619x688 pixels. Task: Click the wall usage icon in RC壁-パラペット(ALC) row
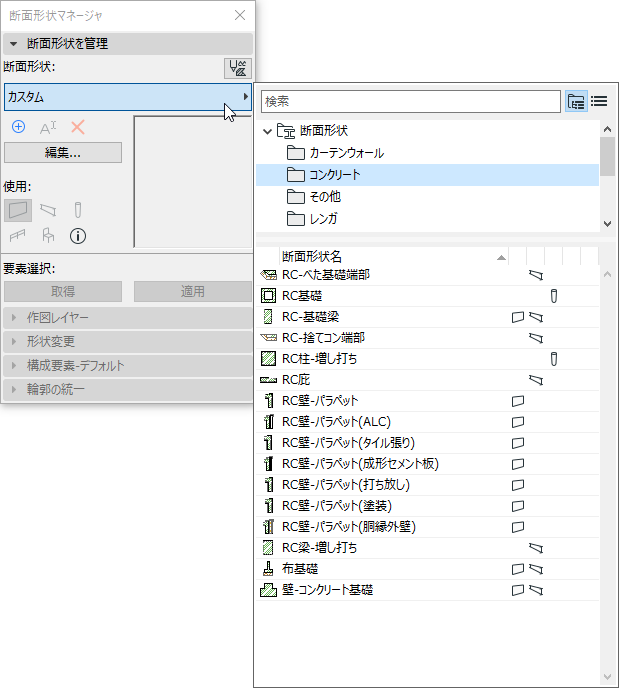point(518,422)
